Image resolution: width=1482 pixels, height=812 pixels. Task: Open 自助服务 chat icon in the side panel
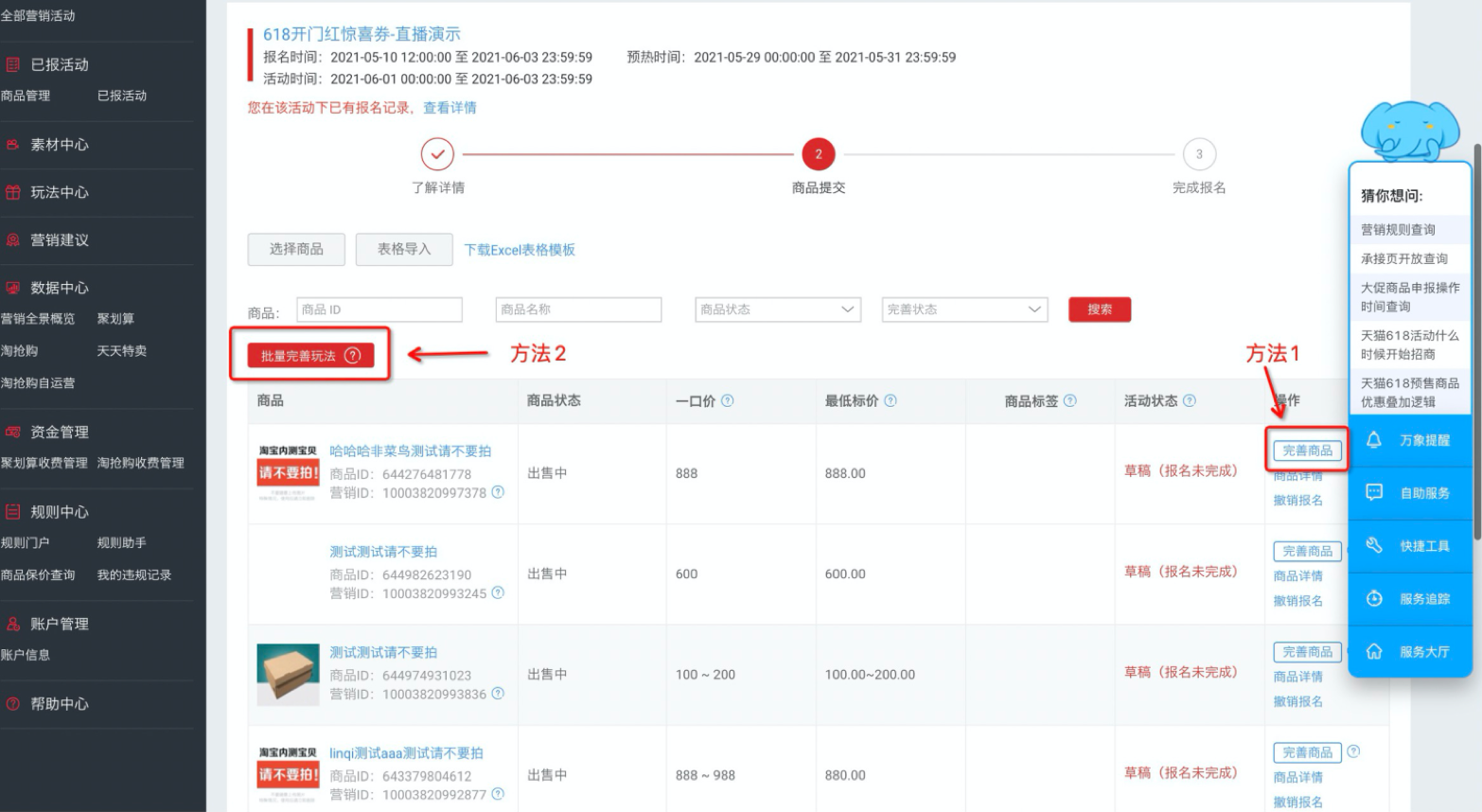tap(1374, 492)
